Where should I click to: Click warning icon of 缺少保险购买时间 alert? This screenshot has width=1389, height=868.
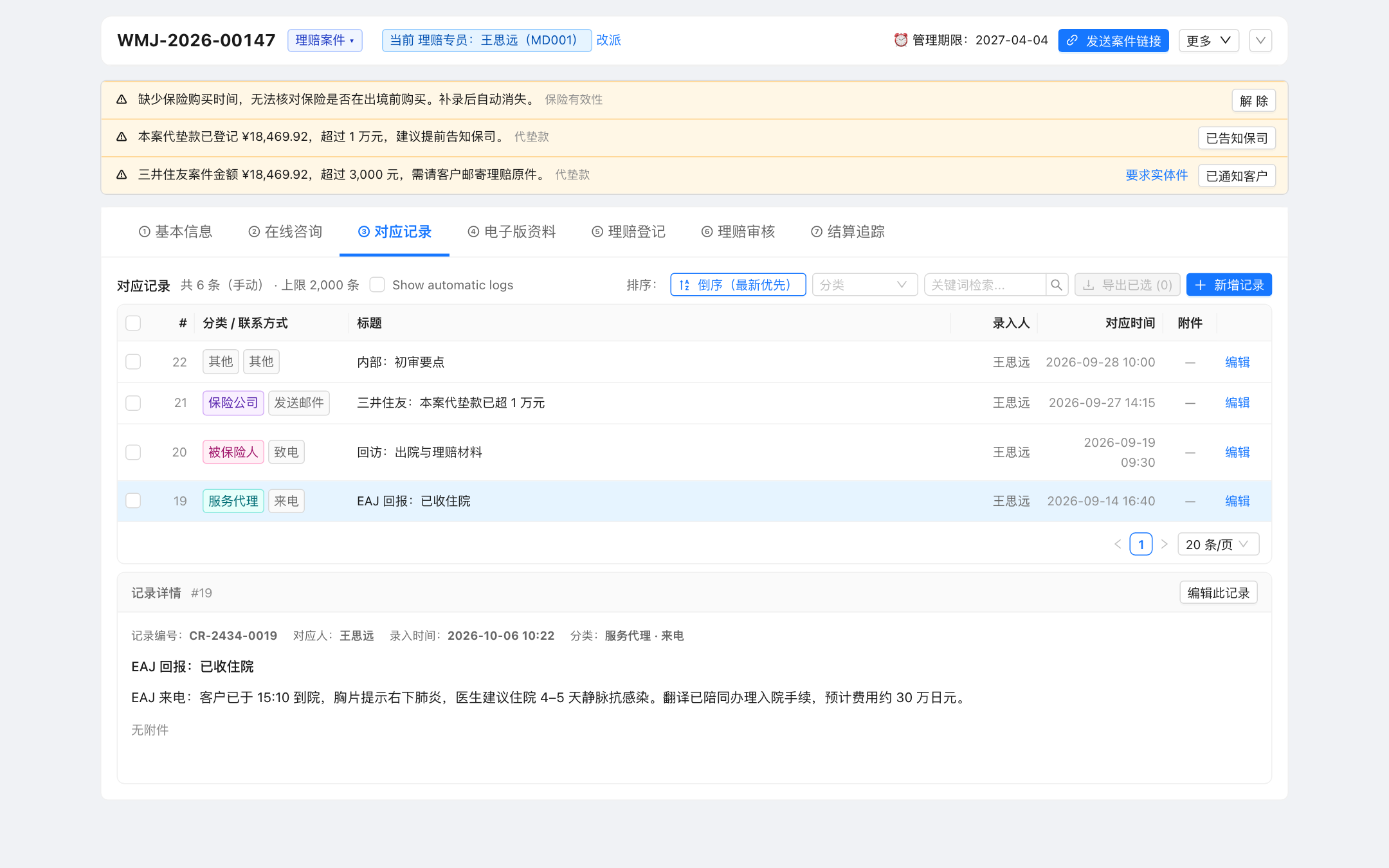click(x=122, y=100)
